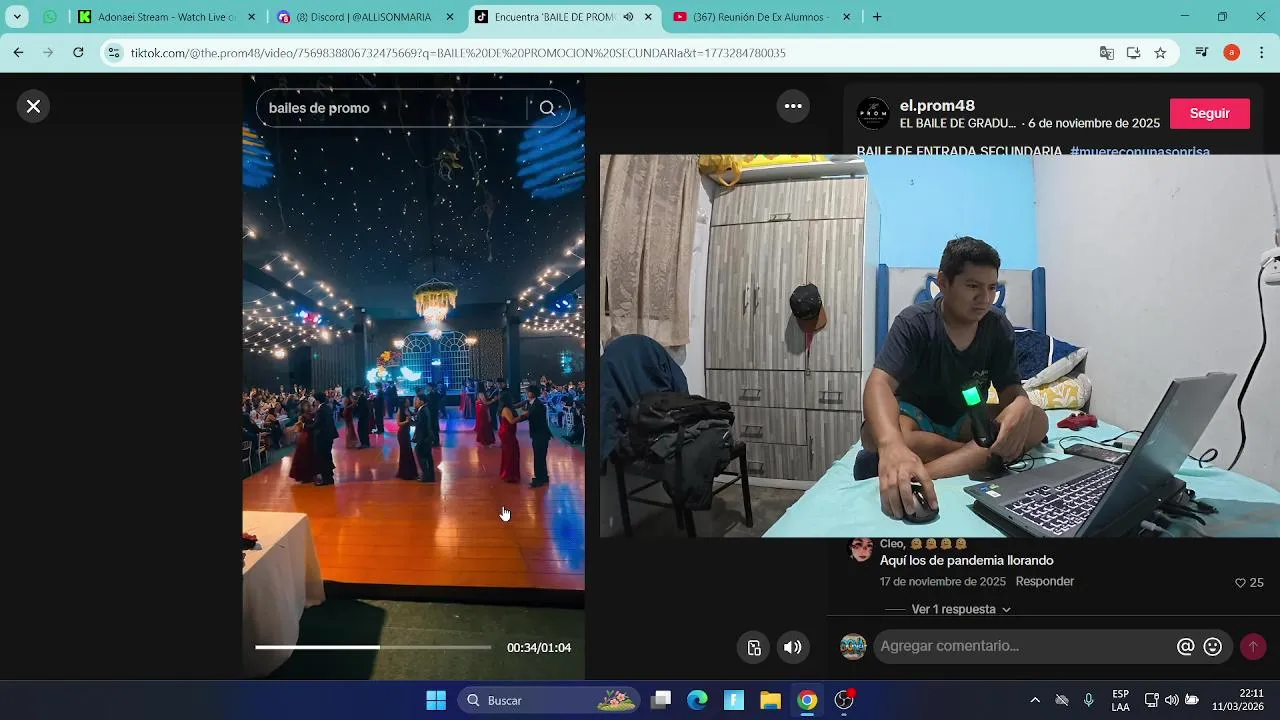Click the Chrome taskbar icon

point(807,700)
